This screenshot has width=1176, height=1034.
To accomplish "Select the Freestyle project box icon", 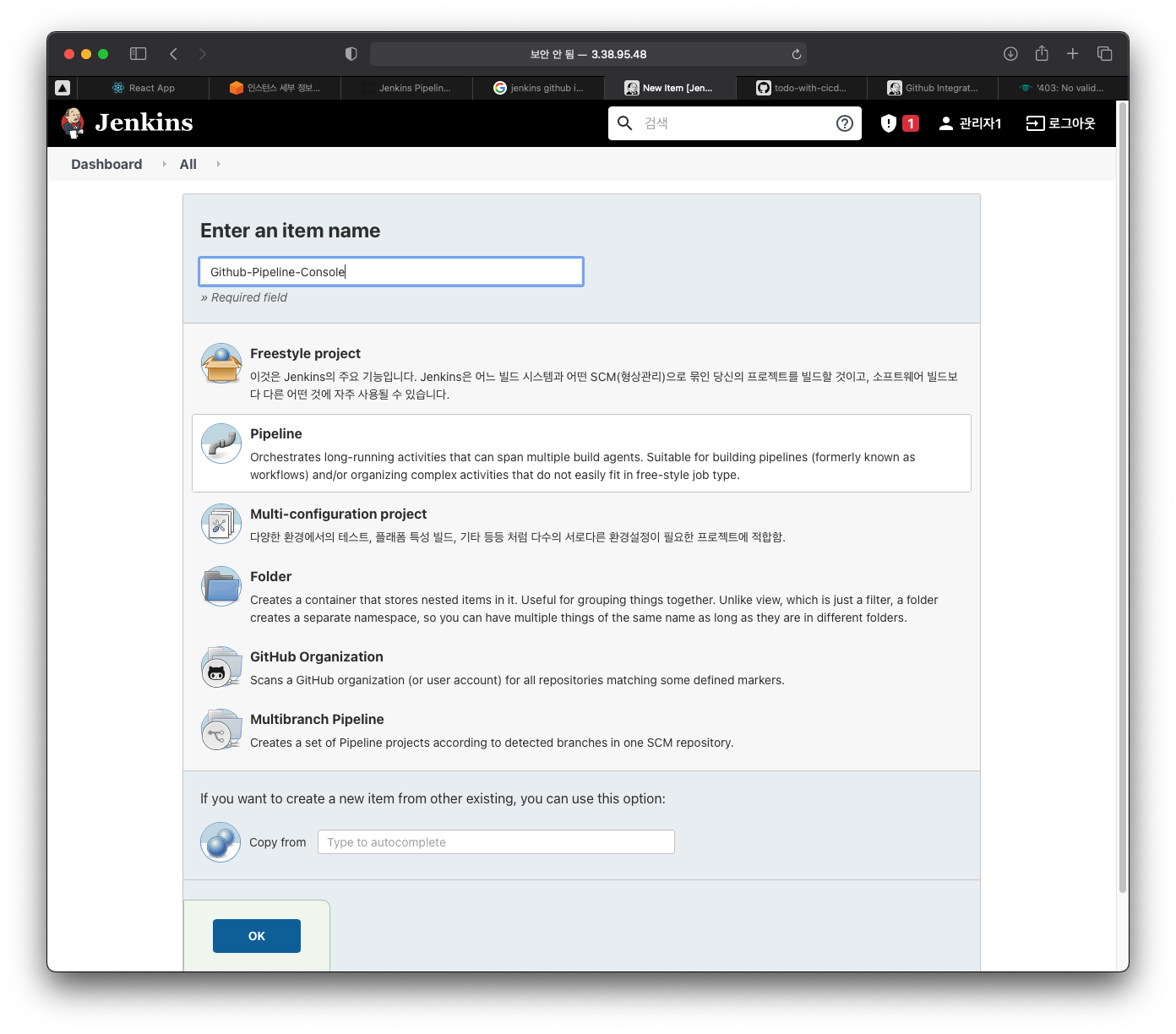I will click(x=221, y=364).
